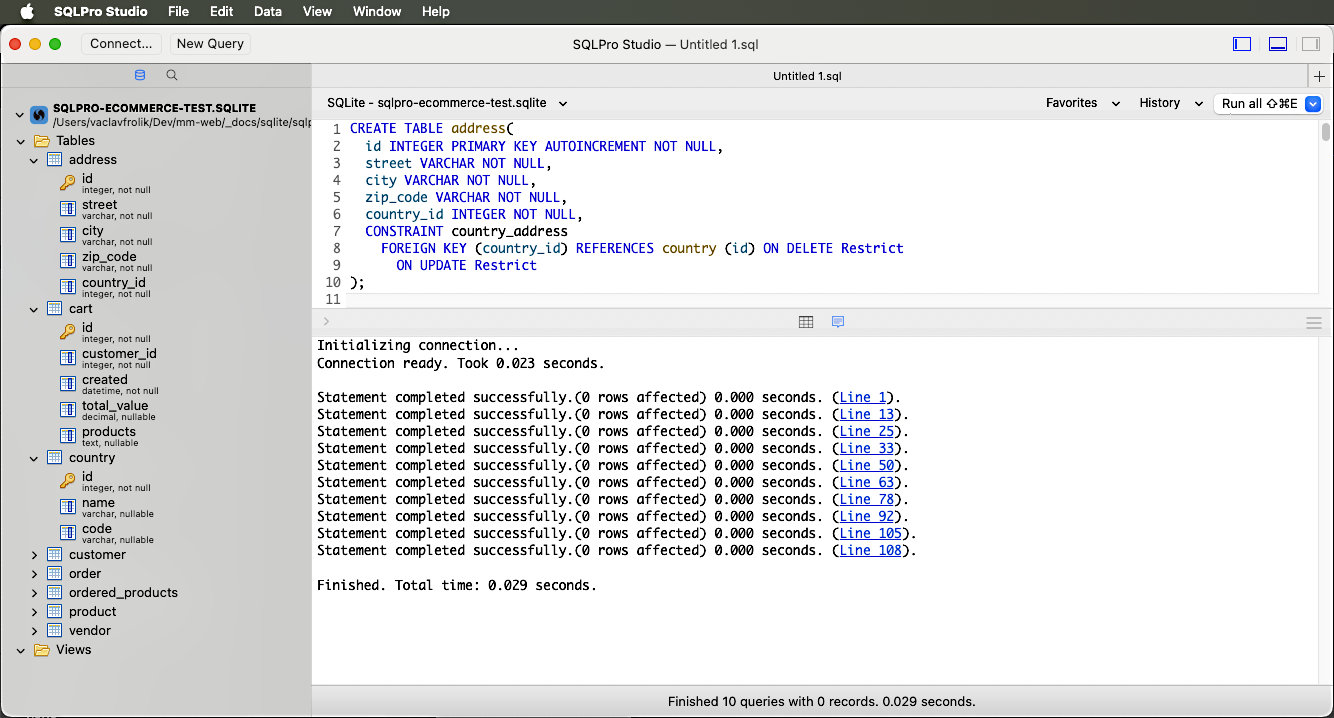Open the sidebar search magnifier icon

point(172,75)
